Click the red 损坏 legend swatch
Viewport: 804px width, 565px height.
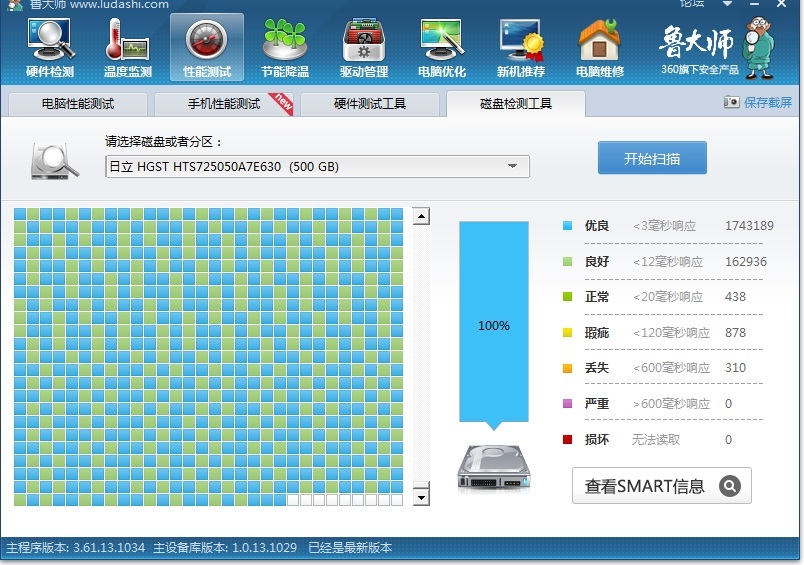(x=567, y=439)
